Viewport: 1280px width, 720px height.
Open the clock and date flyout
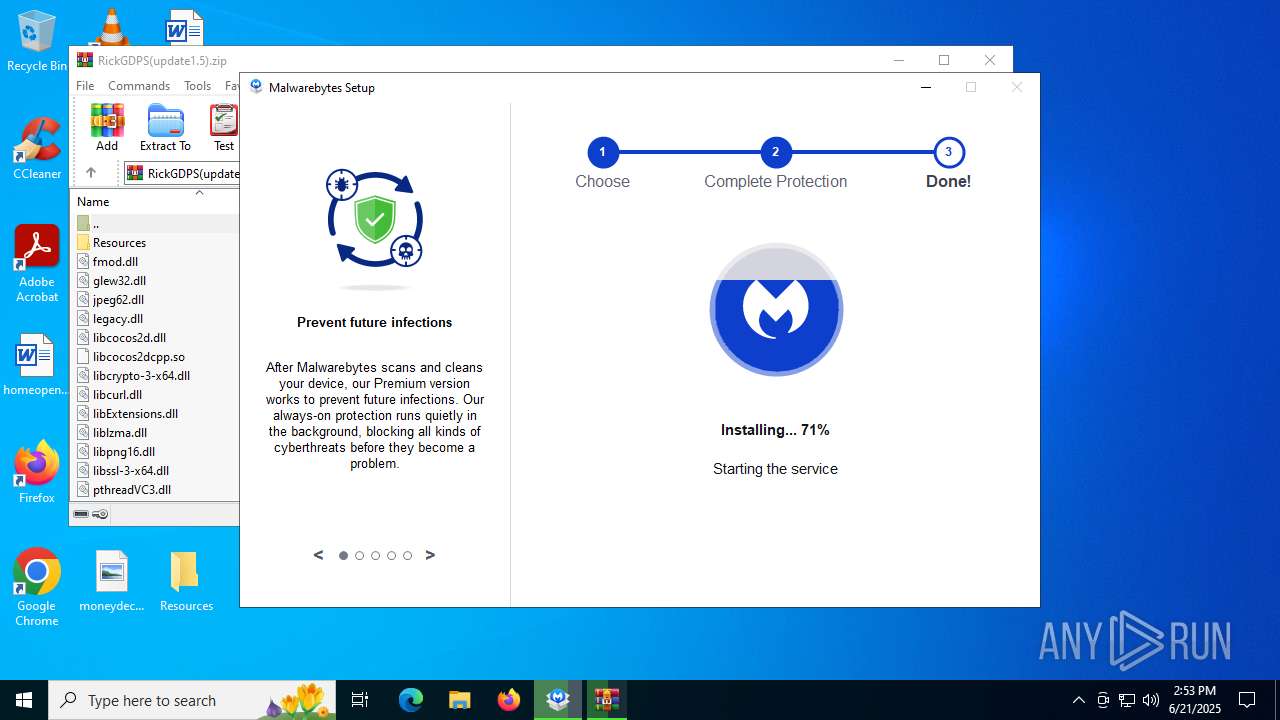coord(1195,700)
